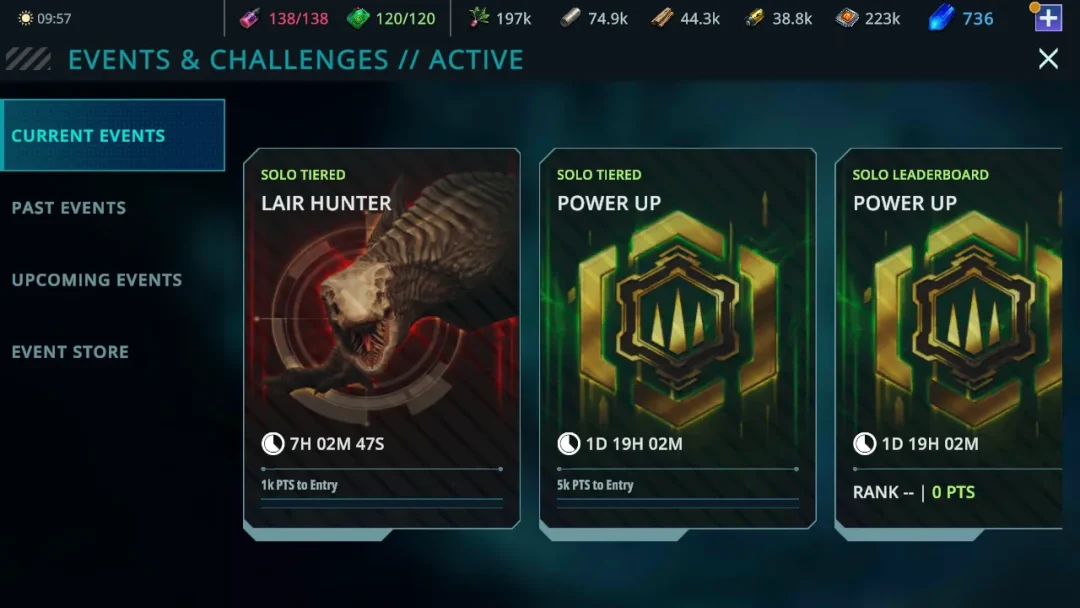Open the Current Events tab

(113, 135)
